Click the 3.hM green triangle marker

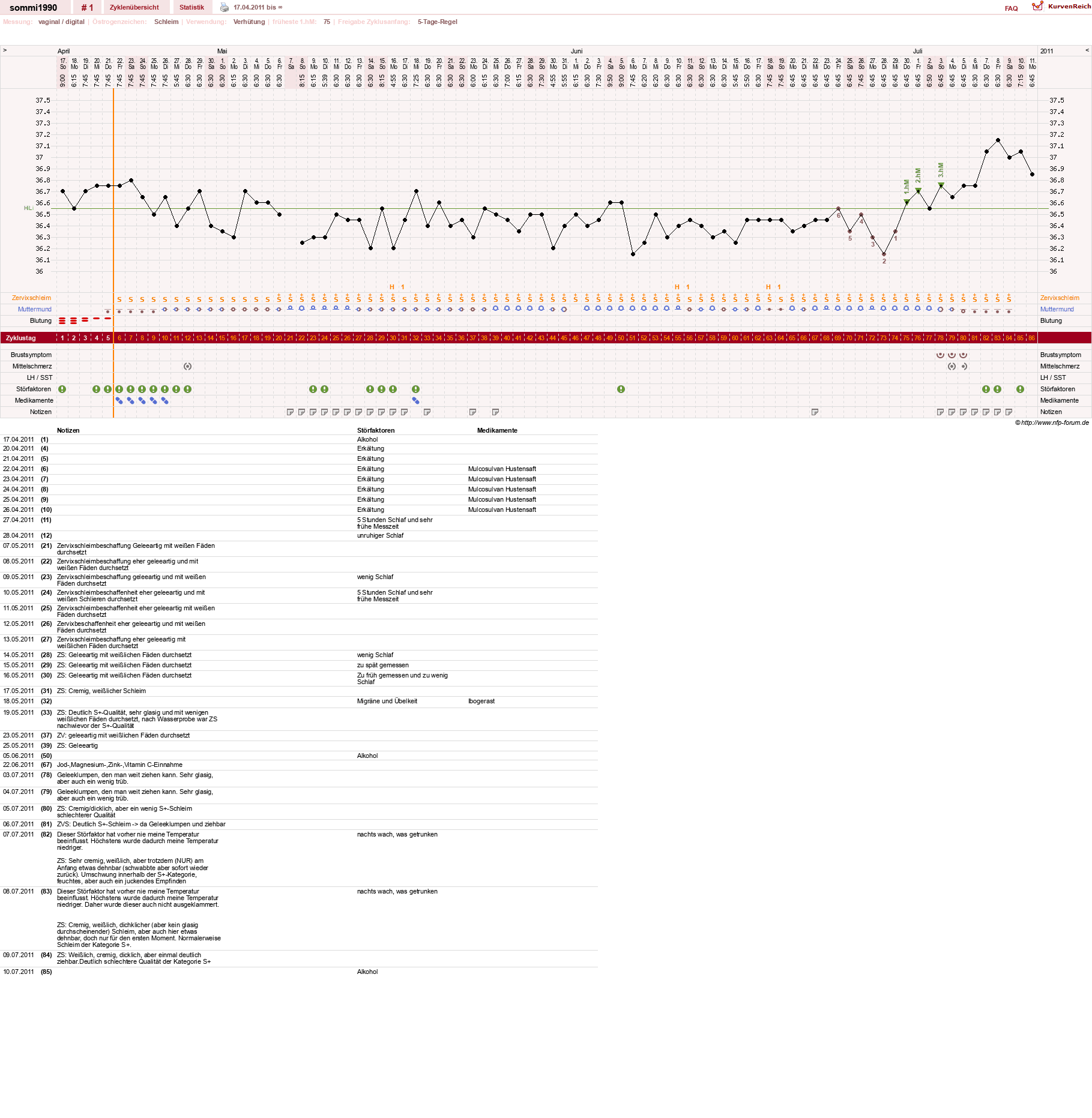pyautogui.click(x=941, y=185)
